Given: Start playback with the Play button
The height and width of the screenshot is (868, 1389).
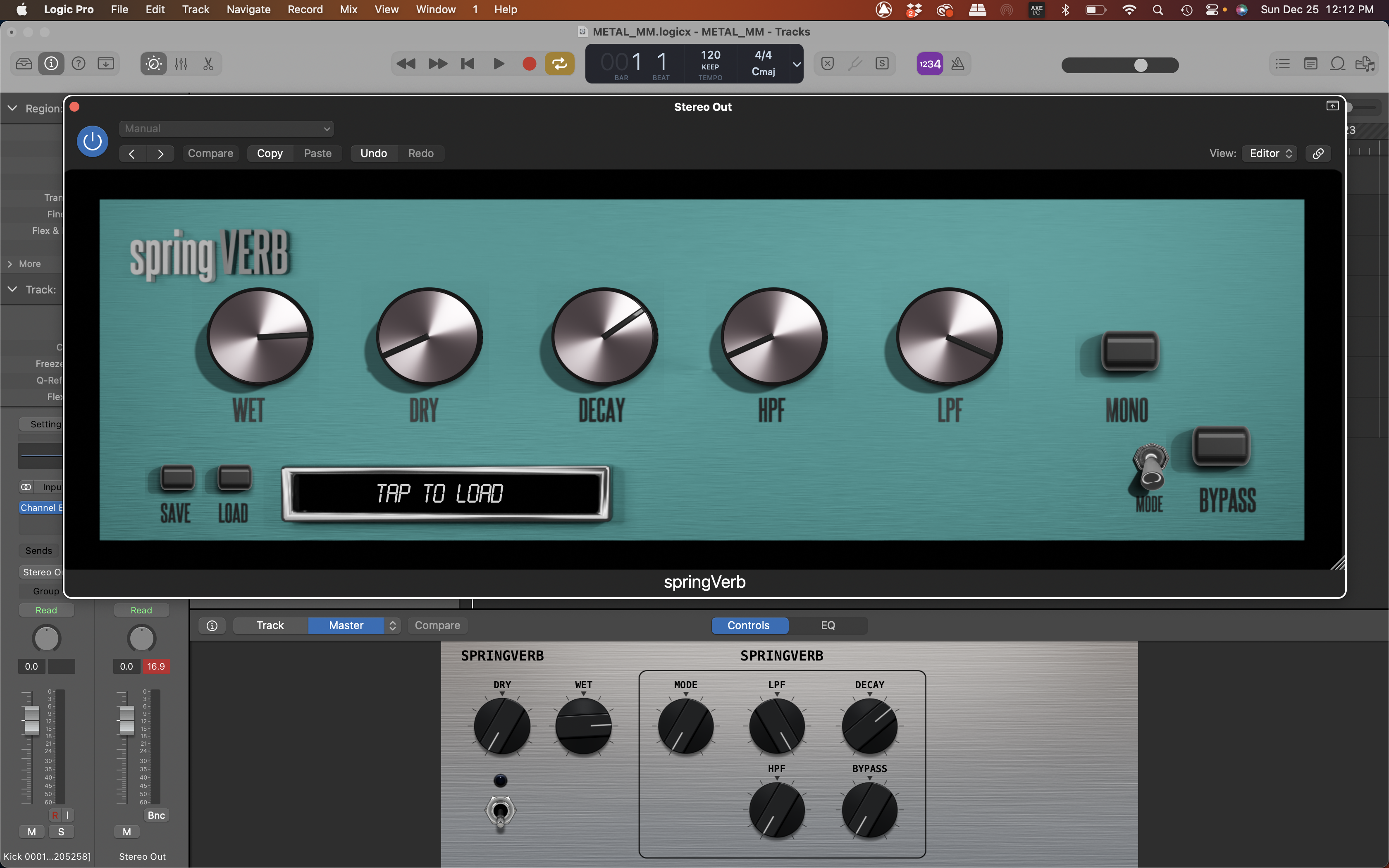Looking at the screenshot, I should point(499,64).
